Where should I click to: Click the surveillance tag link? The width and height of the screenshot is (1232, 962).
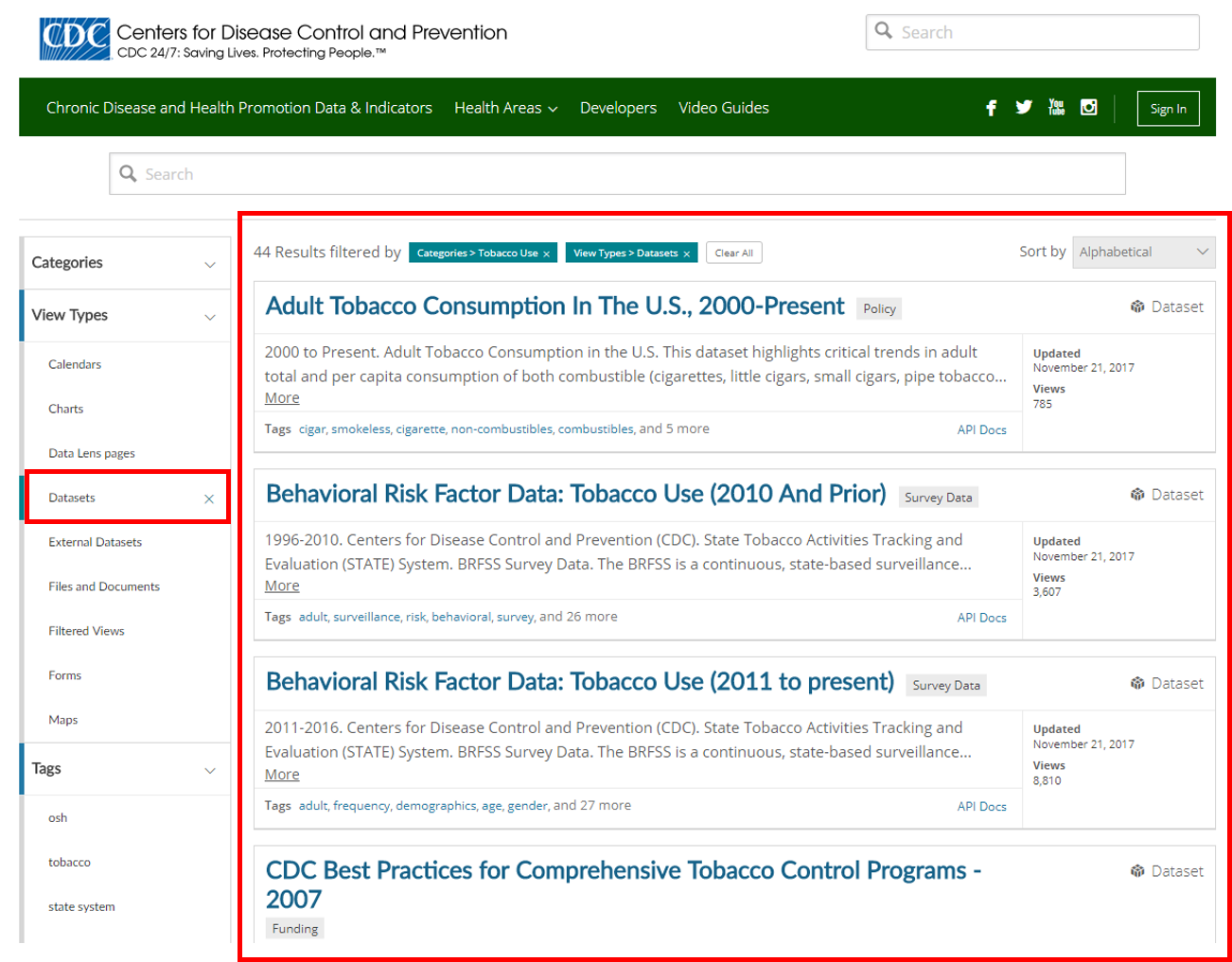pos(366,617)
